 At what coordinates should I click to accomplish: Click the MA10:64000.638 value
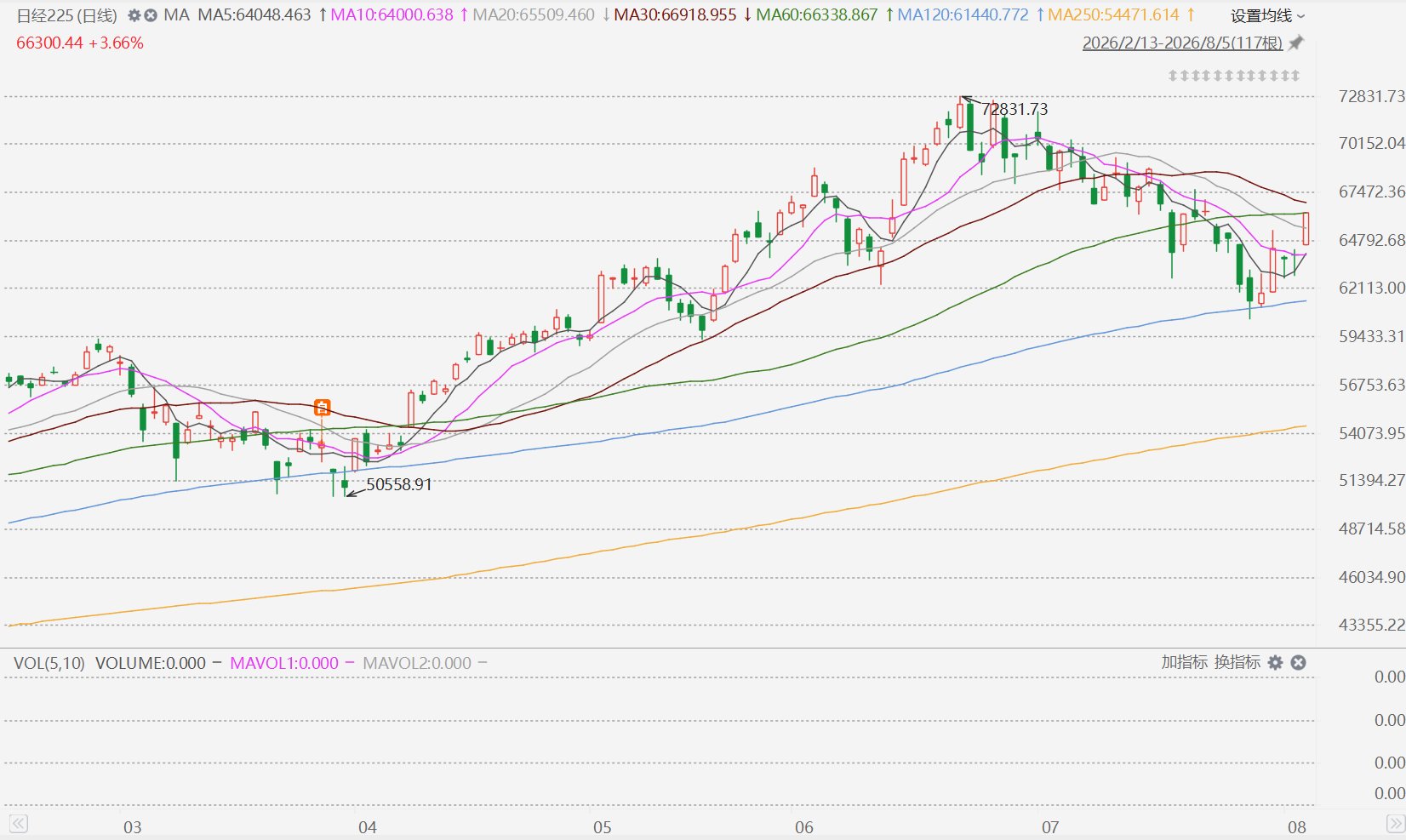click(x=392, y=15)
